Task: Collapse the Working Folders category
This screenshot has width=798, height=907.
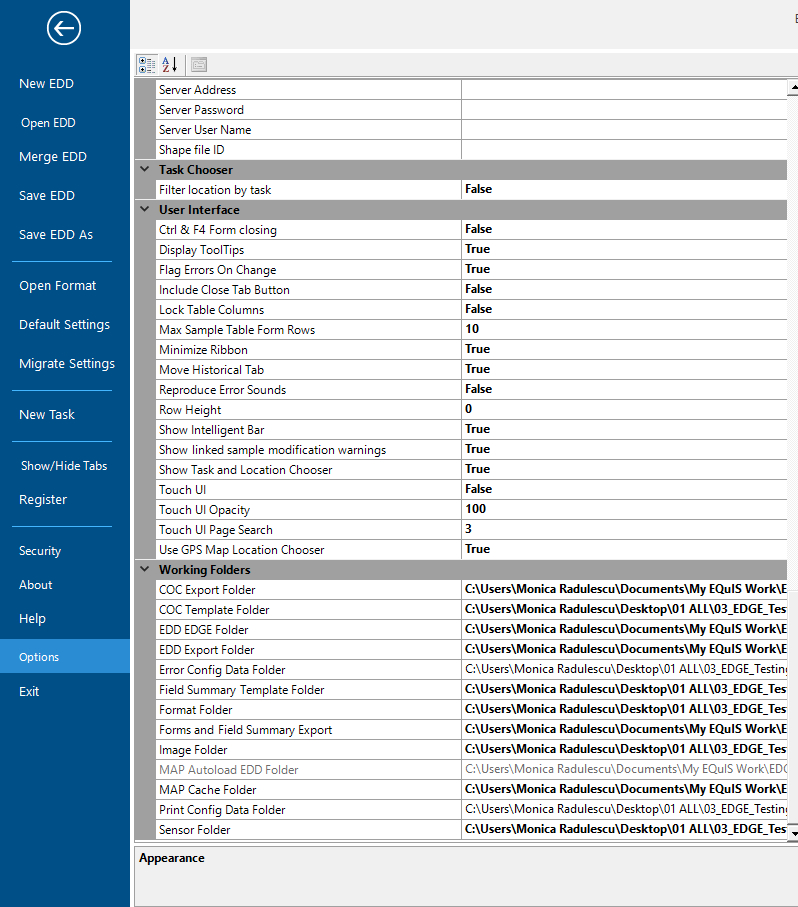Action: [145, 569]
